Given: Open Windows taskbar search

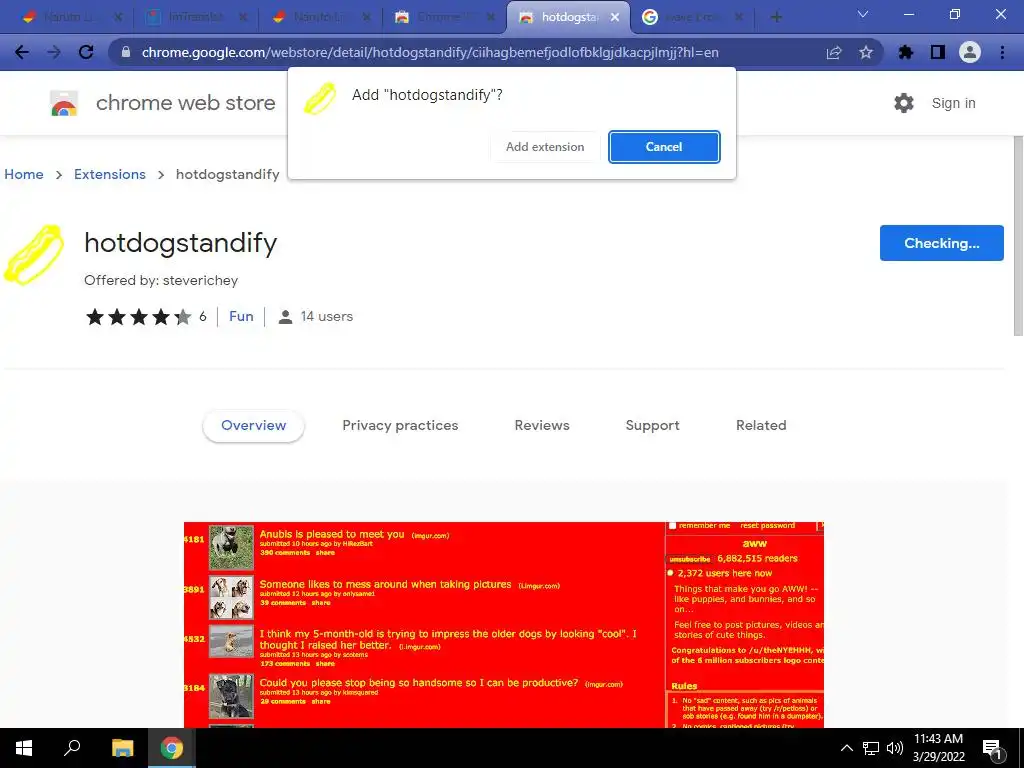Looking at the screenshot, I should [x=72, y=748].
